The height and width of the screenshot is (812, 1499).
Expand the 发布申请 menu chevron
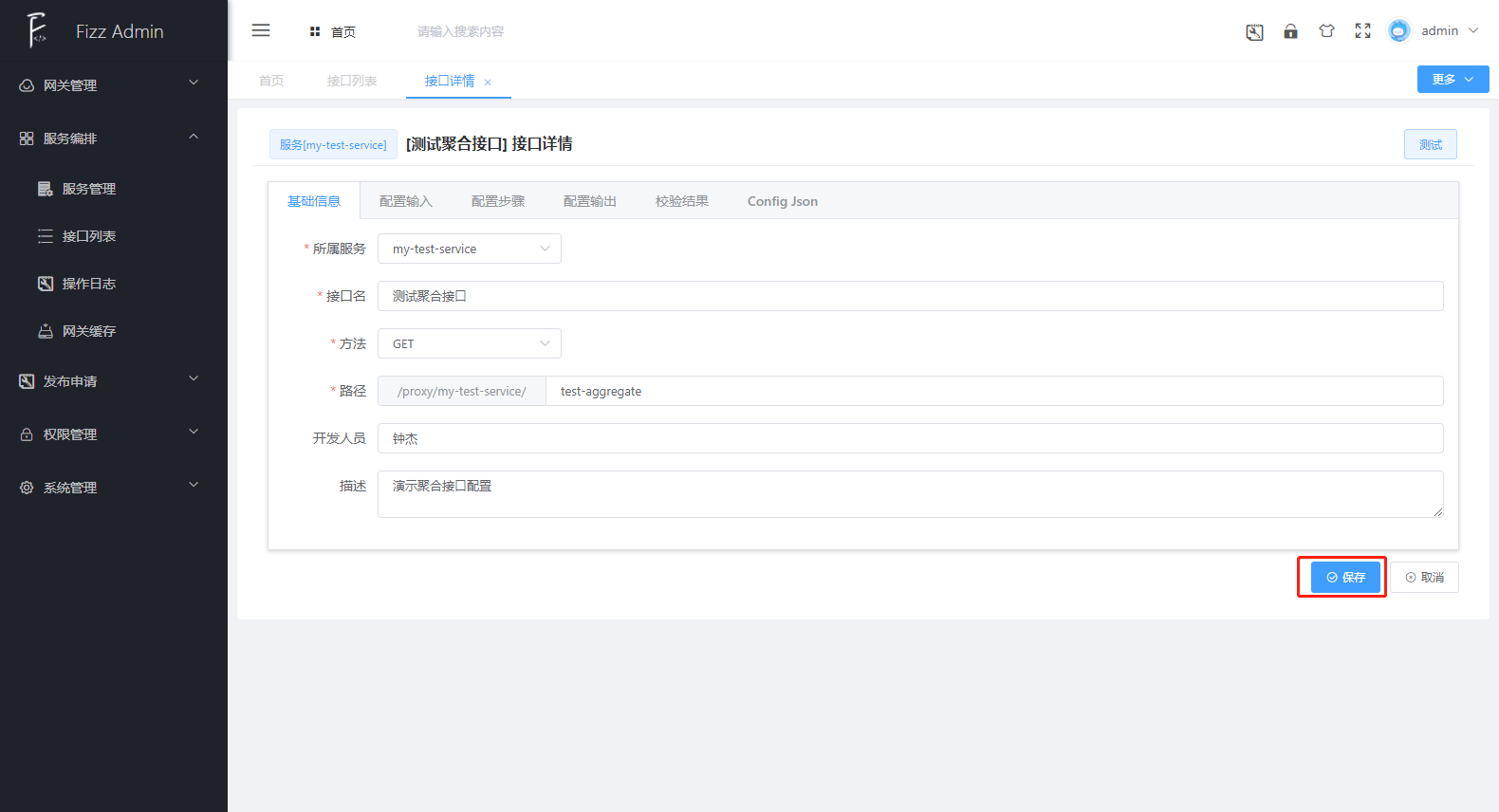pyautogui.click(x=194, y=378)
